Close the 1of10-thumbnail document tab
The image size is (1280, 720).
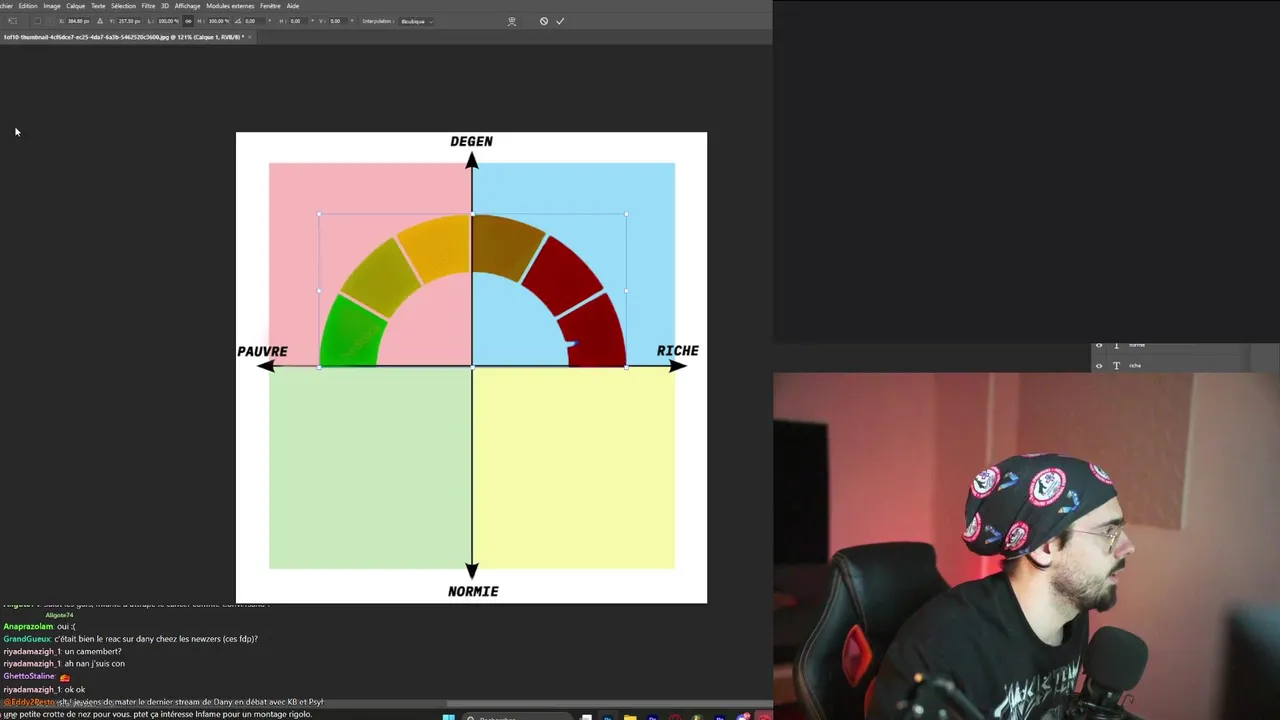250,37
